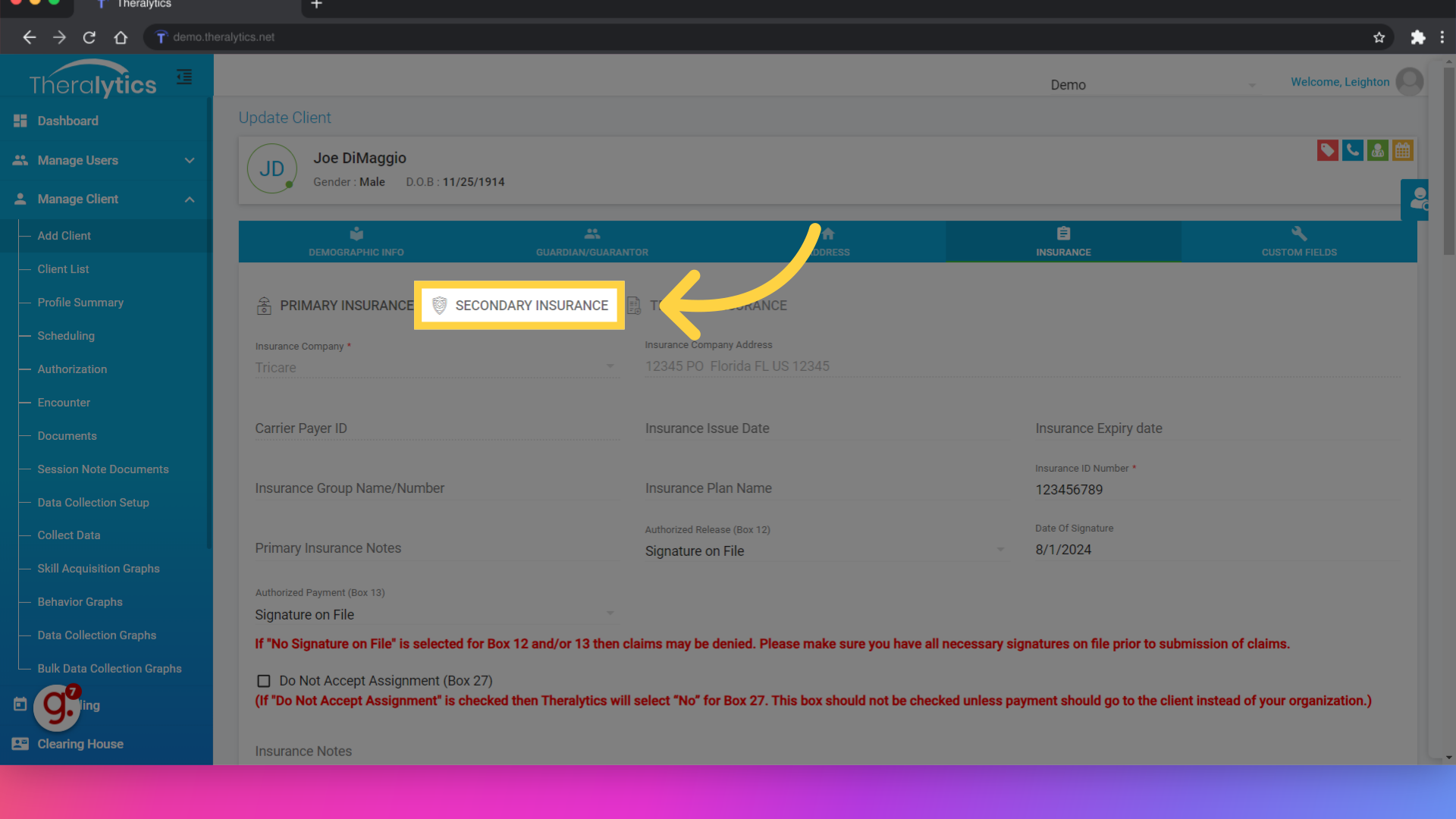This screenshot has height=819, width=1456.
Task: Click the green user icon
Action: click(1378, 150)
